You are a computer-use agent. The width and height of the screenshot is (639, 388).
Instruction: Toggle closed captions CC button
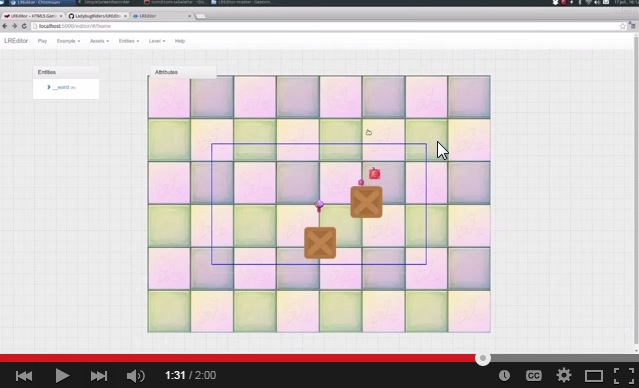pyautogui.click(x=533, y=375)
